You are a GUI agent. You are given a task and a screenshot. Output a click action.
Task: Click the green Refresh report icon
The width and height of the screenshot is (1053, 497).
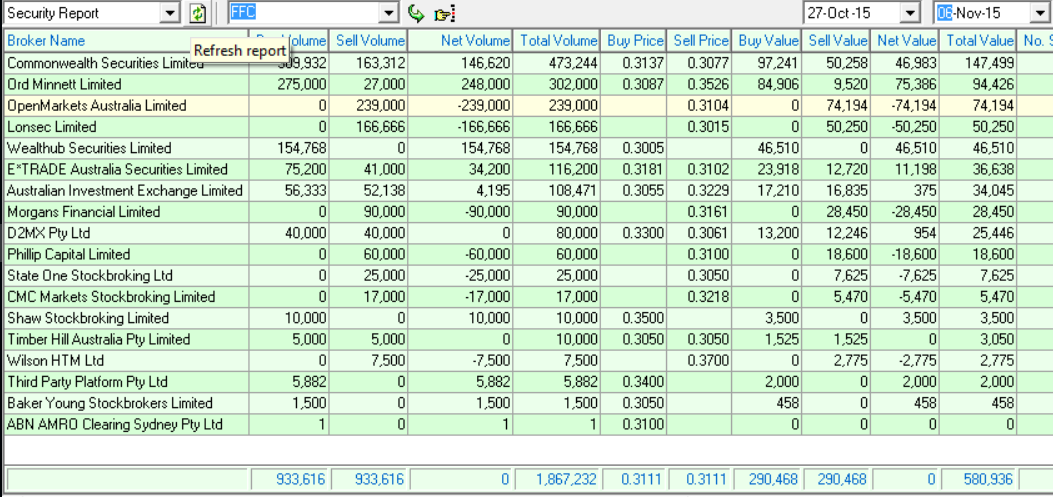197,13
